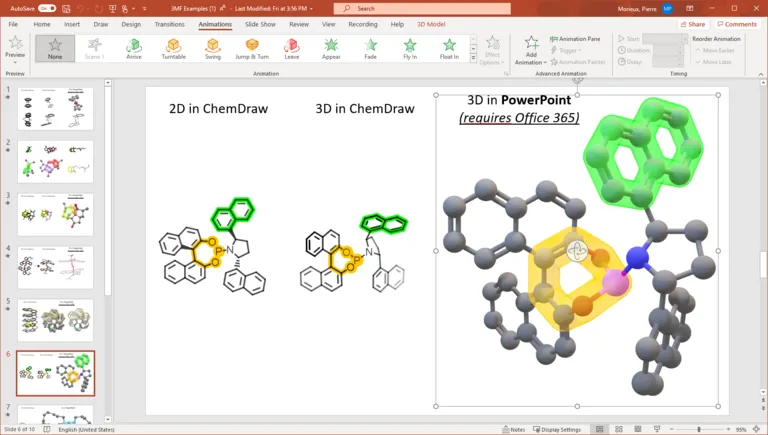Switch to the Draw tab

101,24
